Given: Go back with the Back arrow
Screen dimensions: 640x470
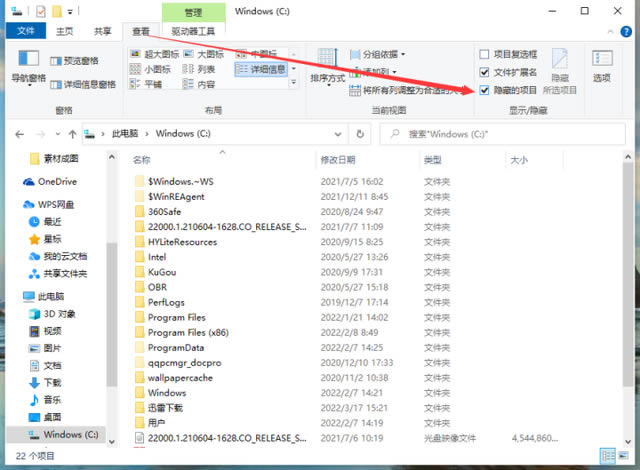Looking at the screenshot, I should coord(20,134).
